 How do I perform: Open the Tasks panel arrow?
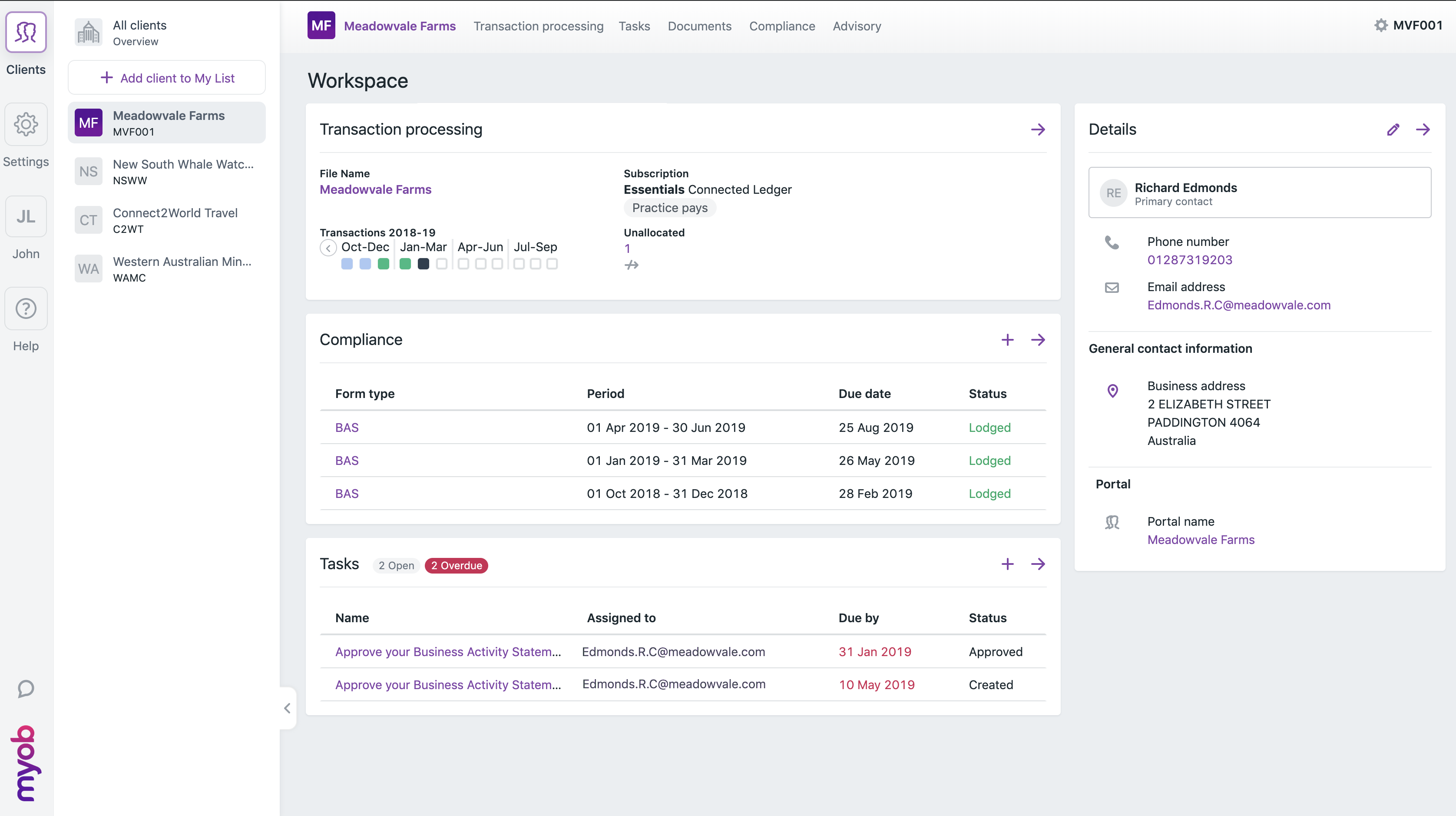(x=1038, y=564)
